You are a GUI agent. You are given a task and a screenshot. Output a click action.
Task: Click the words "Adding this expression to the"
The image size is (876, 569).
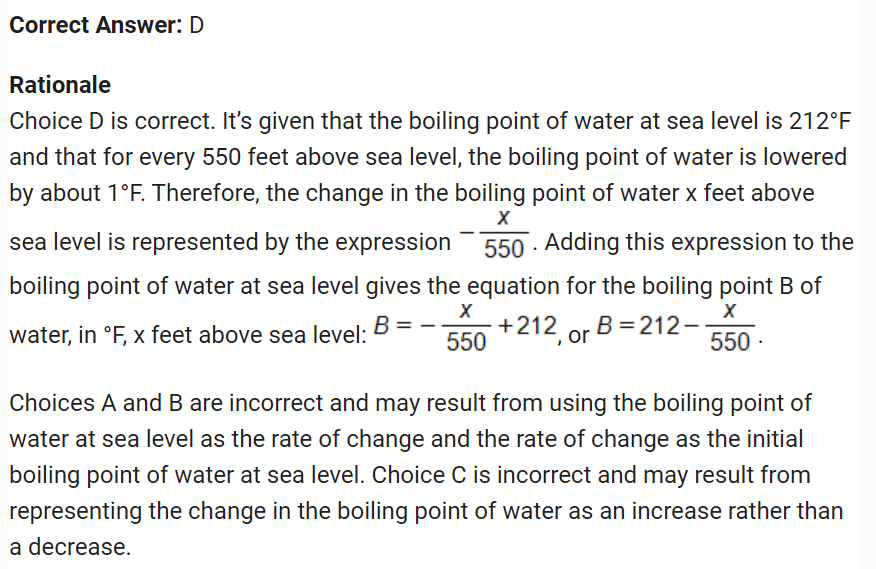click(x=700, y=242)
